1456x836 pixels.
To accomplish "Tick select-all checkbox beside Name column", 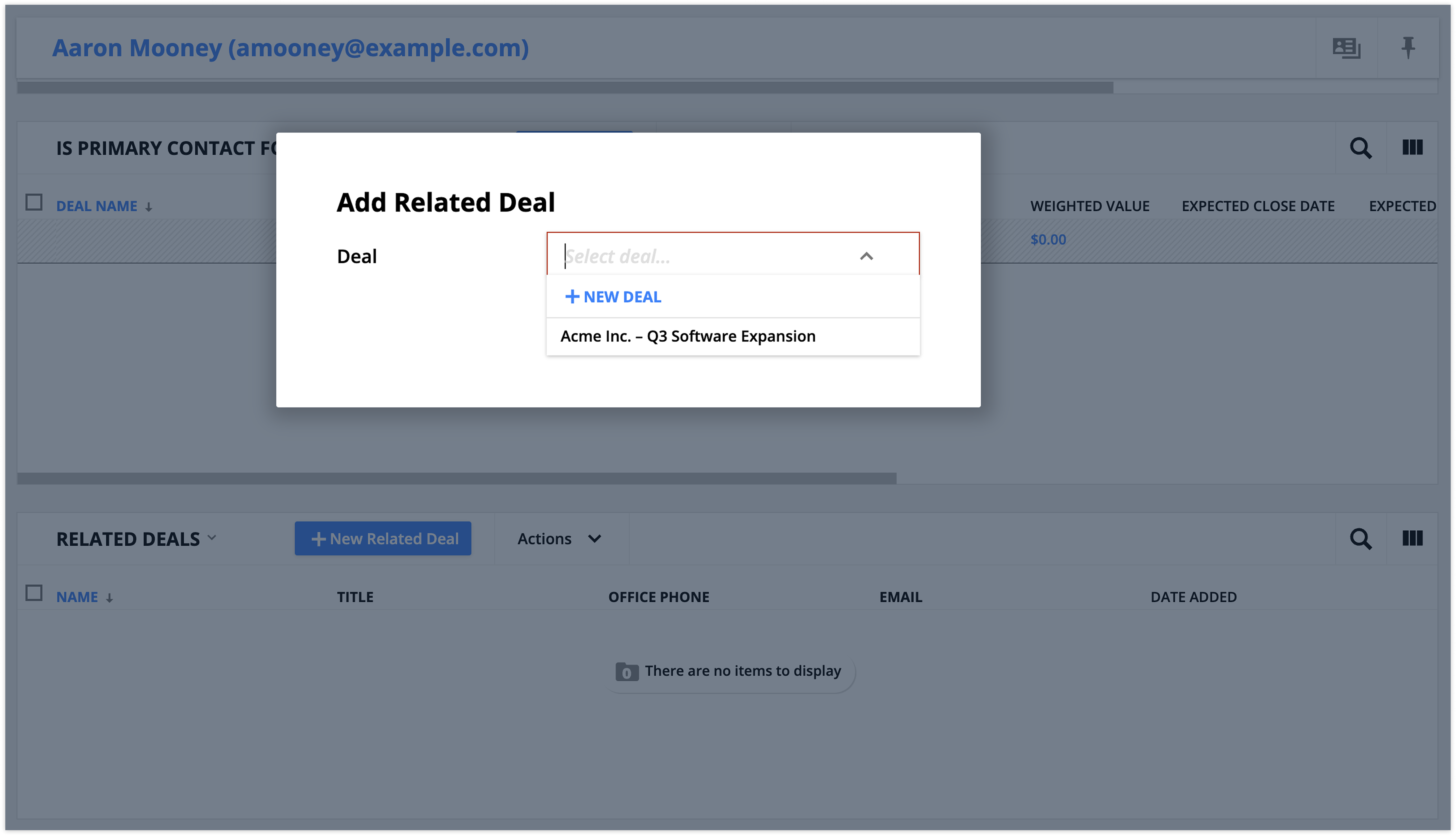I will [x=34, y=593].
